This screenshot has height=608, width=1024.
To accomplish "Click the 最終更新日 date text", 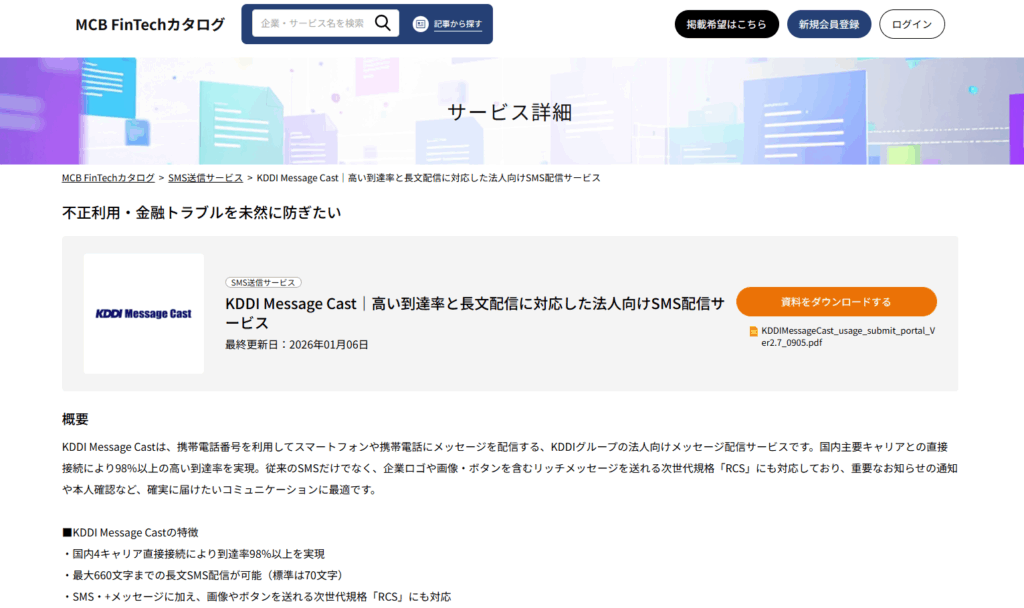I will [297, 345].
